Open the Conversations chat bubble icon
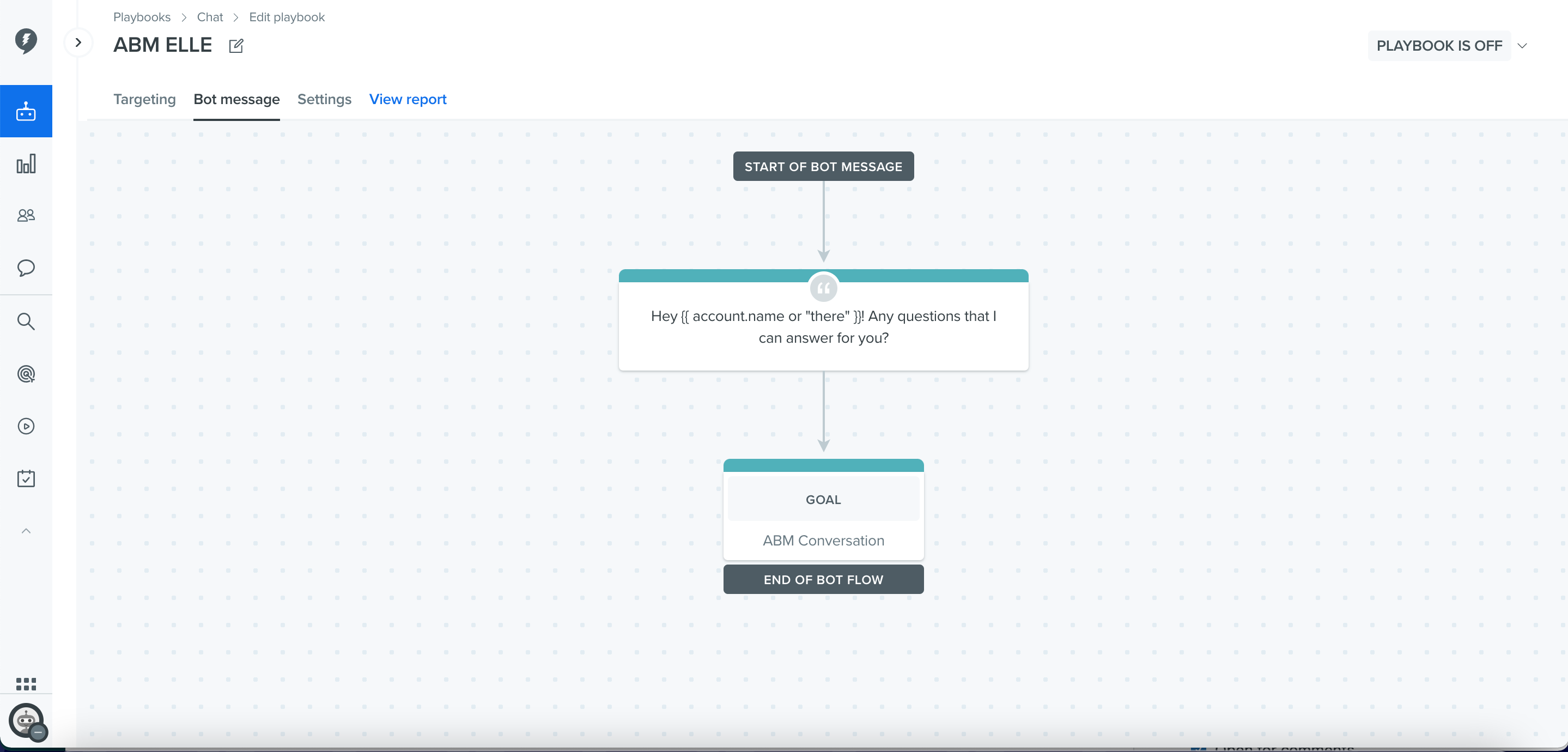 click(26, 268)
